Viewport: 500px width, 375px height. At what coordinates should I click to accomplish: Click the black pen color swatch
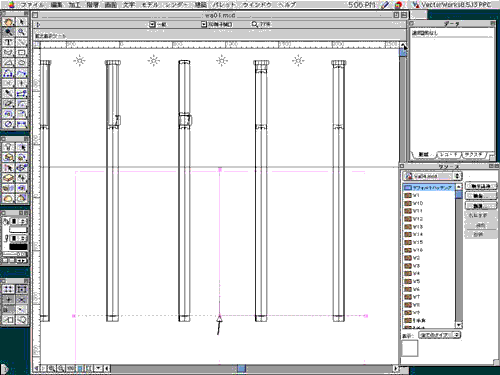click(x=18, y=247)
